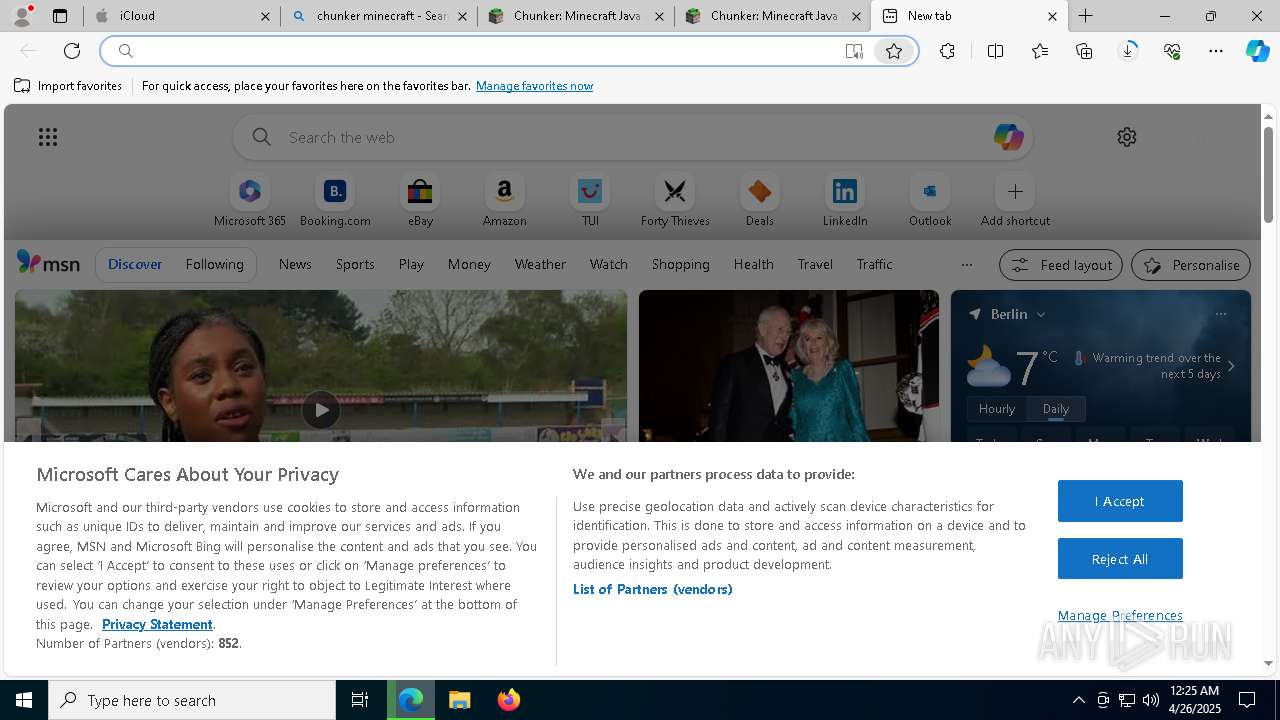Open the Traffic category
The image size is (1280, 720).
tap(874, 264)
